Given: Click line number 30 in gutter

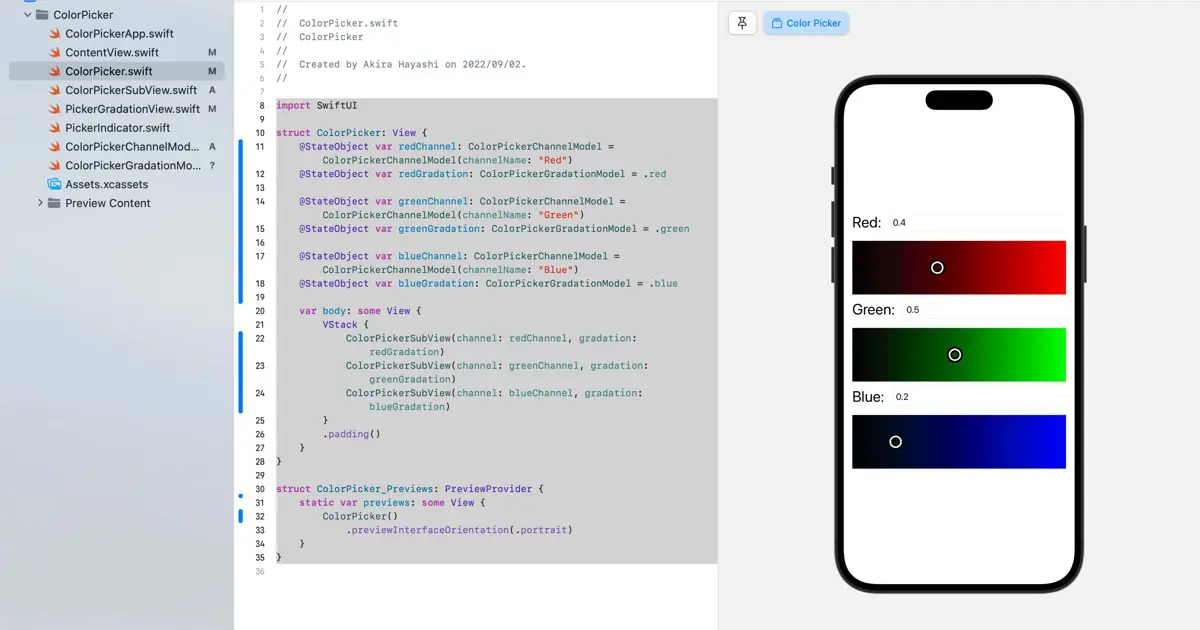Looking at the screenshot, I should [x=260, y=489].
